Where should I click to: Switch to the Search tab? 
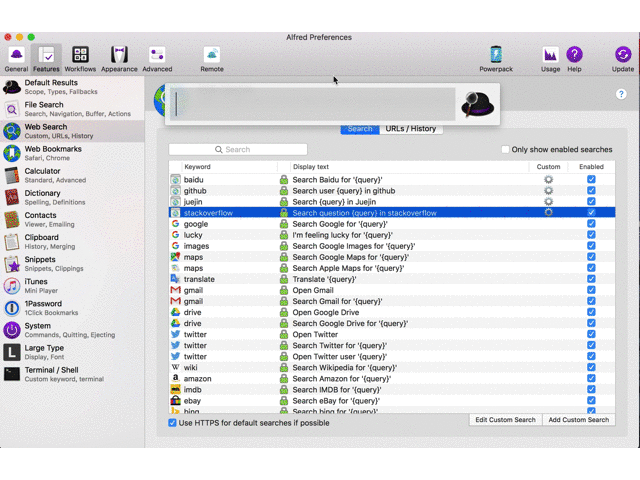360,129
